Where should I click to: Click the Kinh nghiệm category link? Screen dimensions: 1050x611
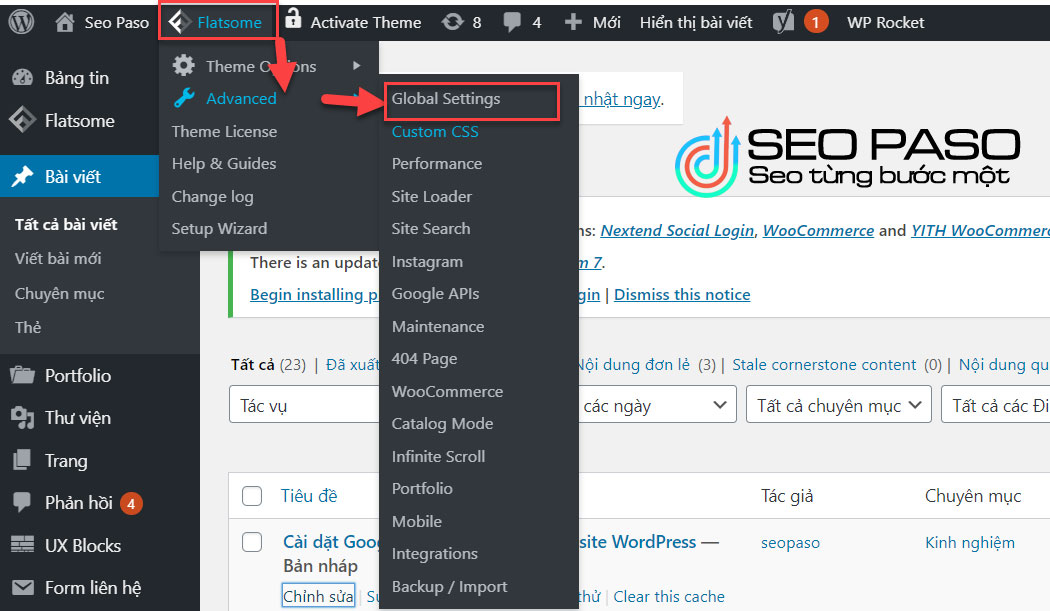(970, 543)
